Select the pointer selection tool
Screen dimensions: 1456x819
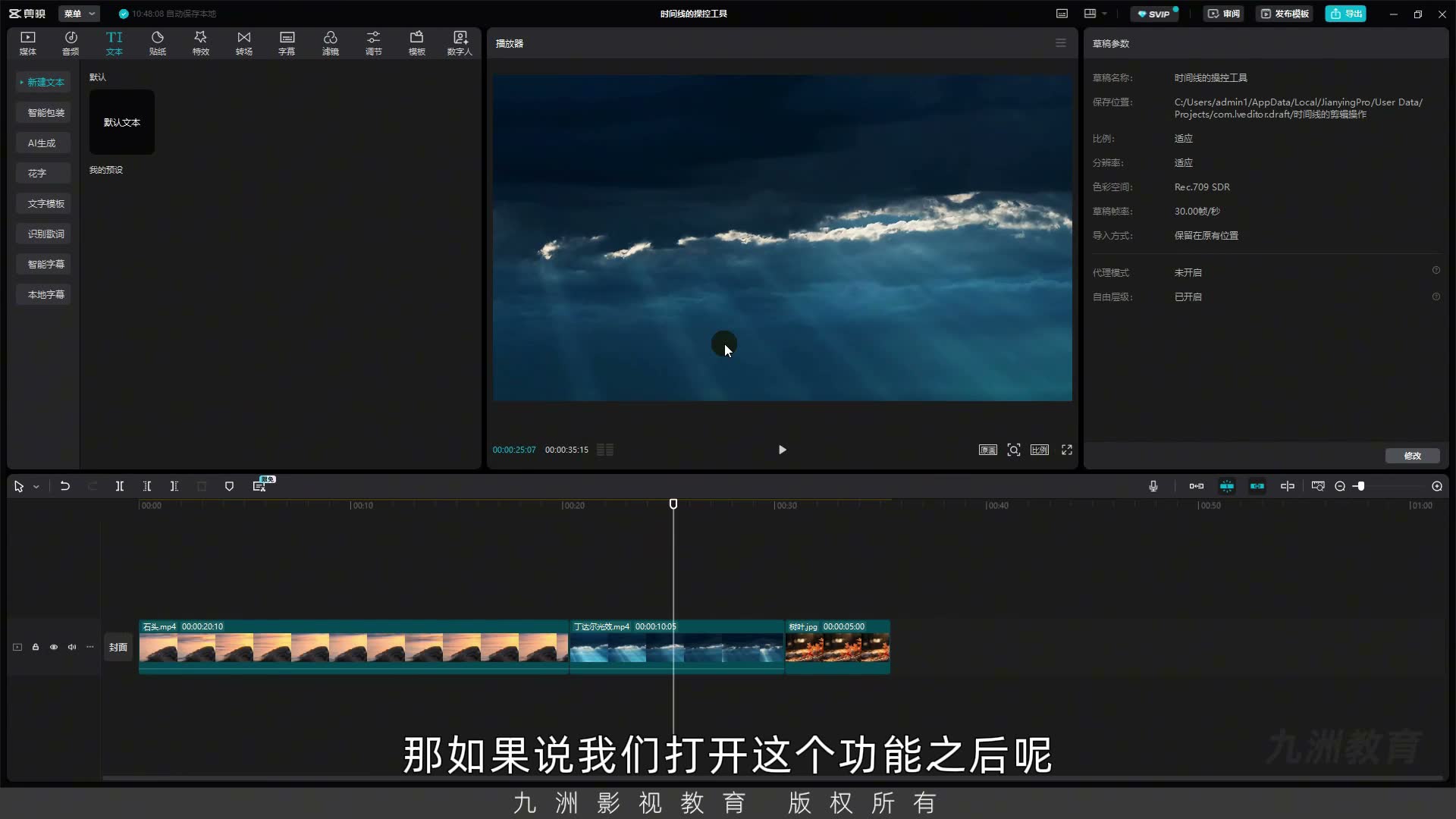[x=19, y=486]
